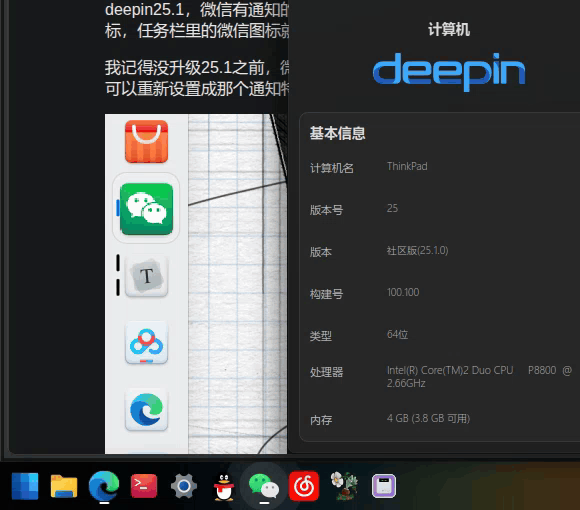
Task: Click the WeChat icon on the taskbar
Action: (264, 486)
